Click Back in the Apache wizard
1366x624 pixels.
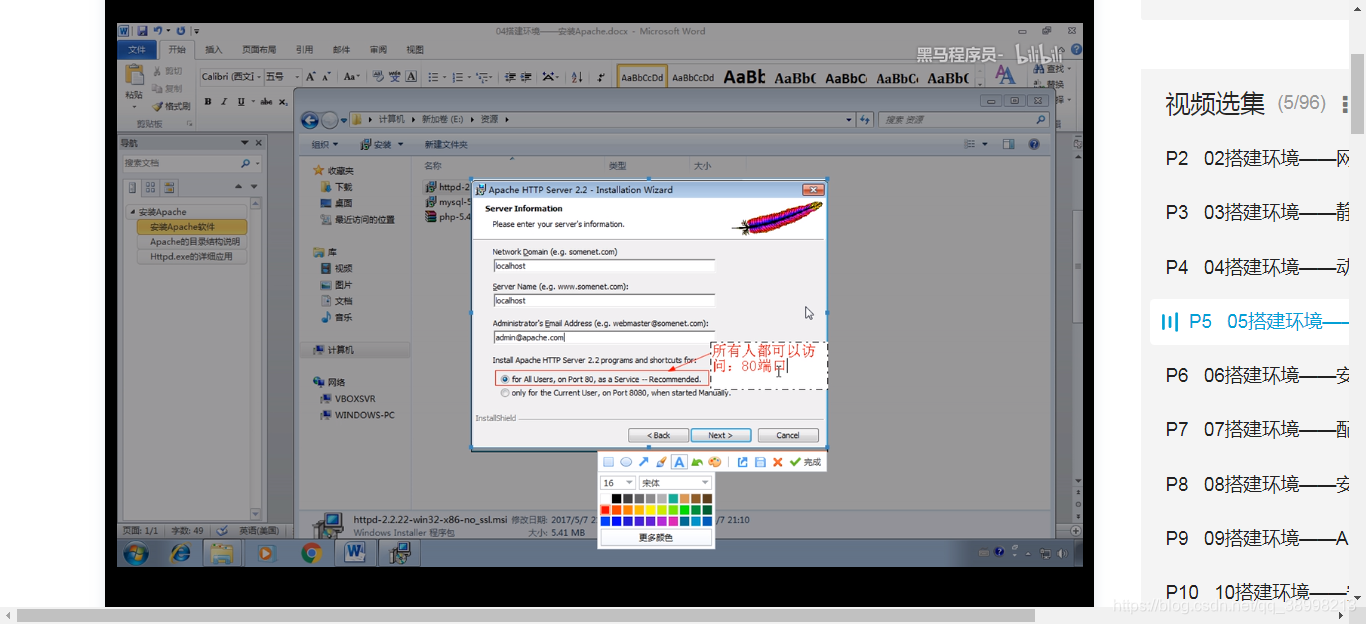tap(658, 435)
